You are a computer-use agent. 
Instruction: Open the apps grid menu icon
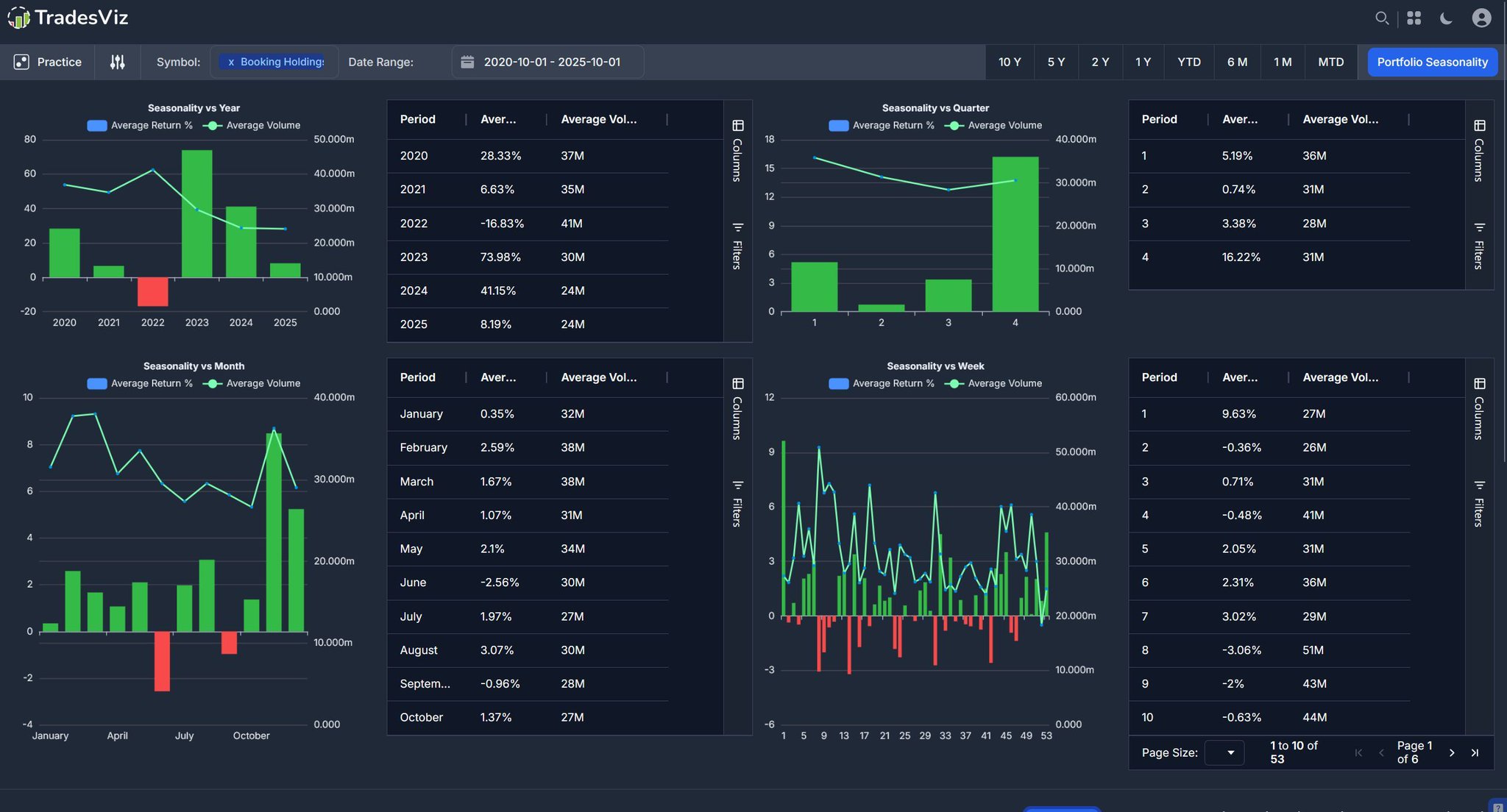click(1414, 18)
